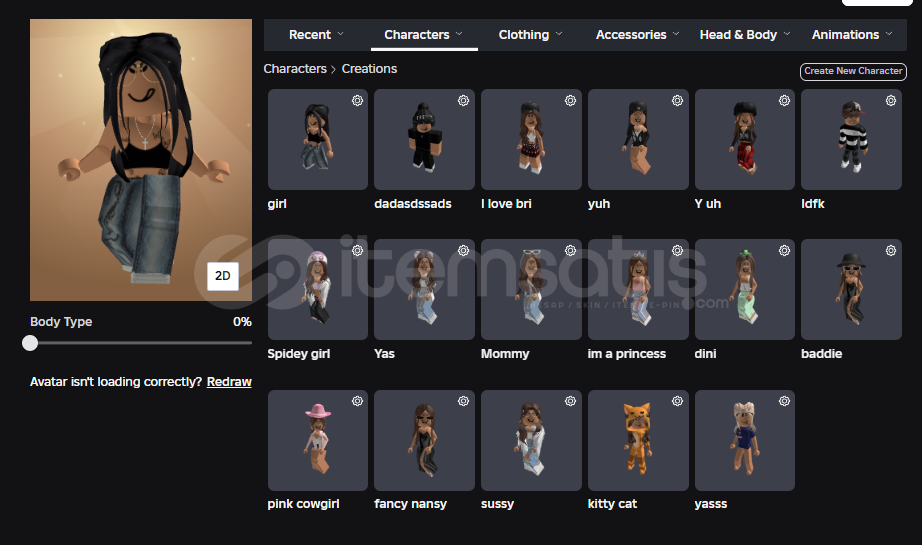Screen dimensions: 922x545
Task: Select the pink cowgirl thumbnail
Action: tap(318, 440)
